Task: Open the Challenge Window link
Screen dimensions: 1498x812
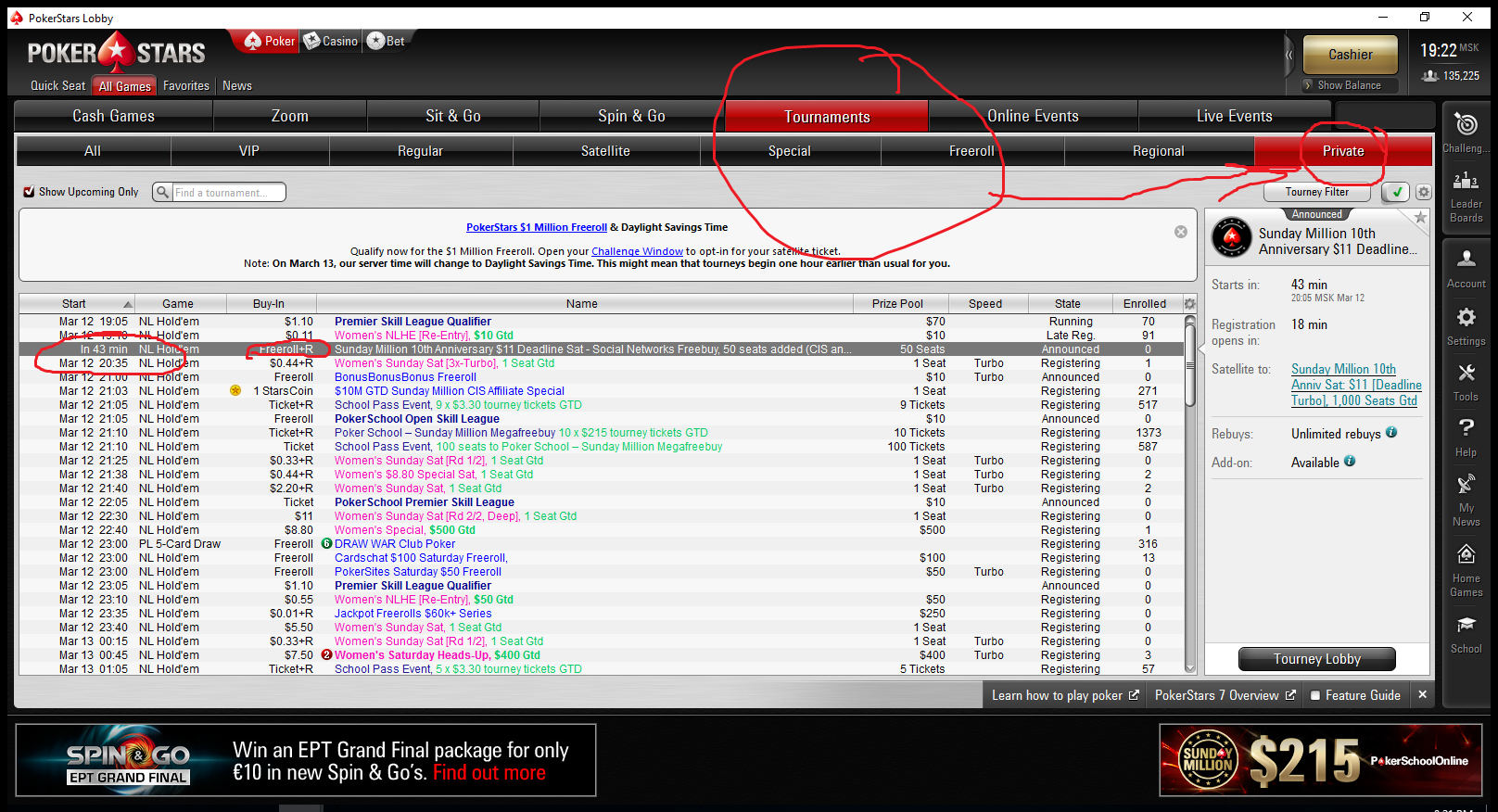Action: pyautogui.click(x=638, y=251)
